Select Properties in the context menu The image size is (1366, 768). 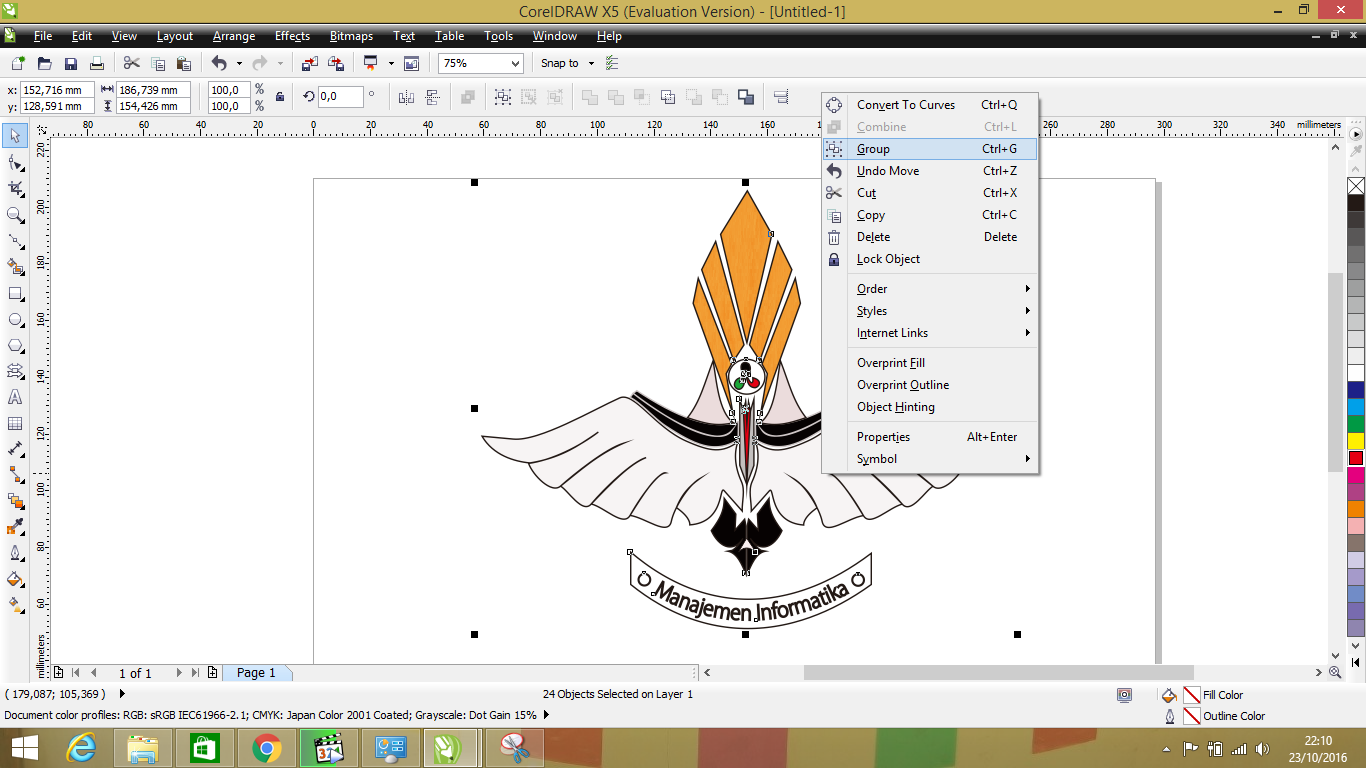(x=930, y=437)
